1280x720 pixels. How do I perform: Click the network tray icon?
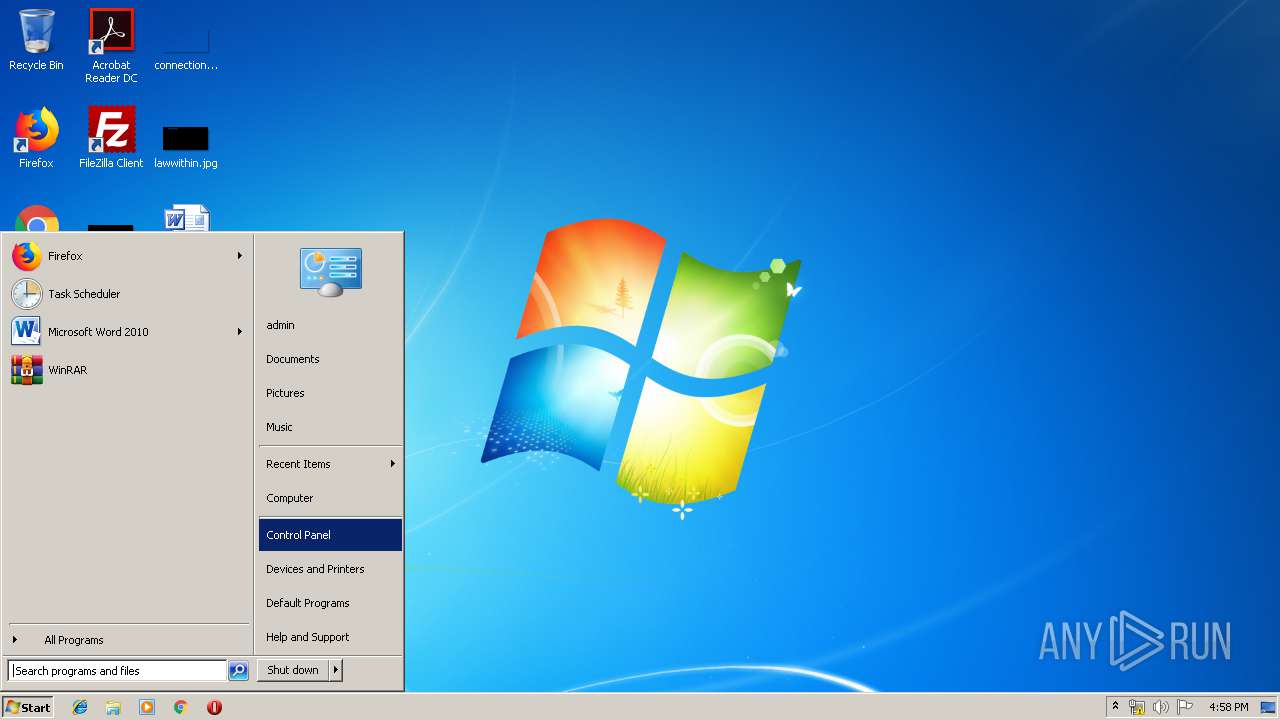click(x=1137, y=707)
